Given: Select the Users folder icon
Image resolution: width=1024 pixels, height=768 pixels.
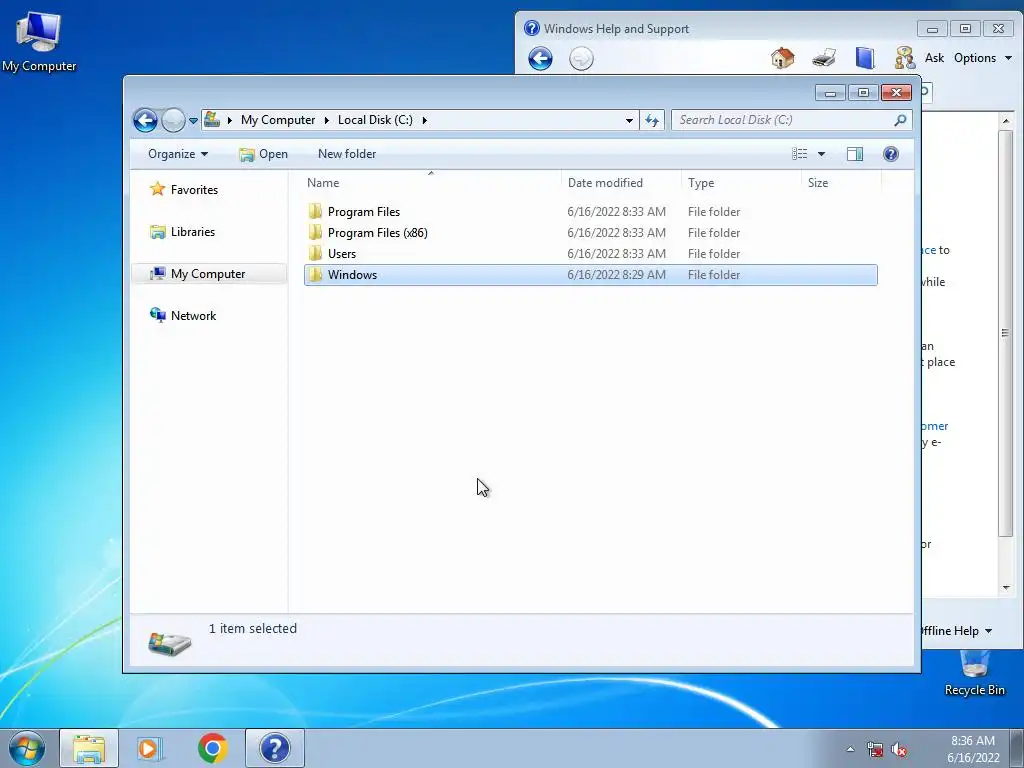Looking at the screenshot, I should (x=315, y=253).
